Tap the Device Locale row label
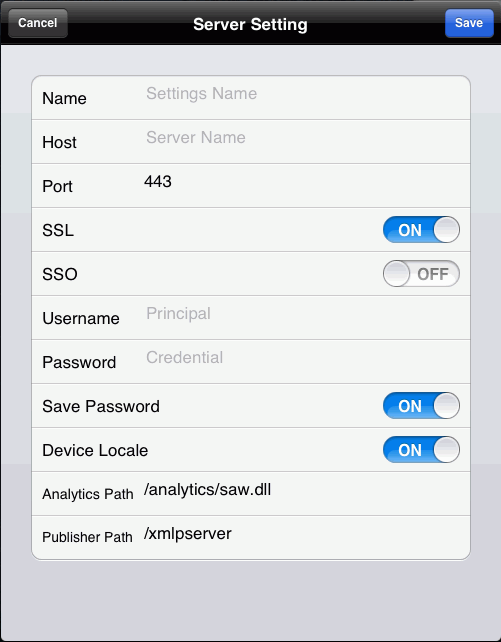This screenshot has width=501, height=642. click(x=95, y=450)
